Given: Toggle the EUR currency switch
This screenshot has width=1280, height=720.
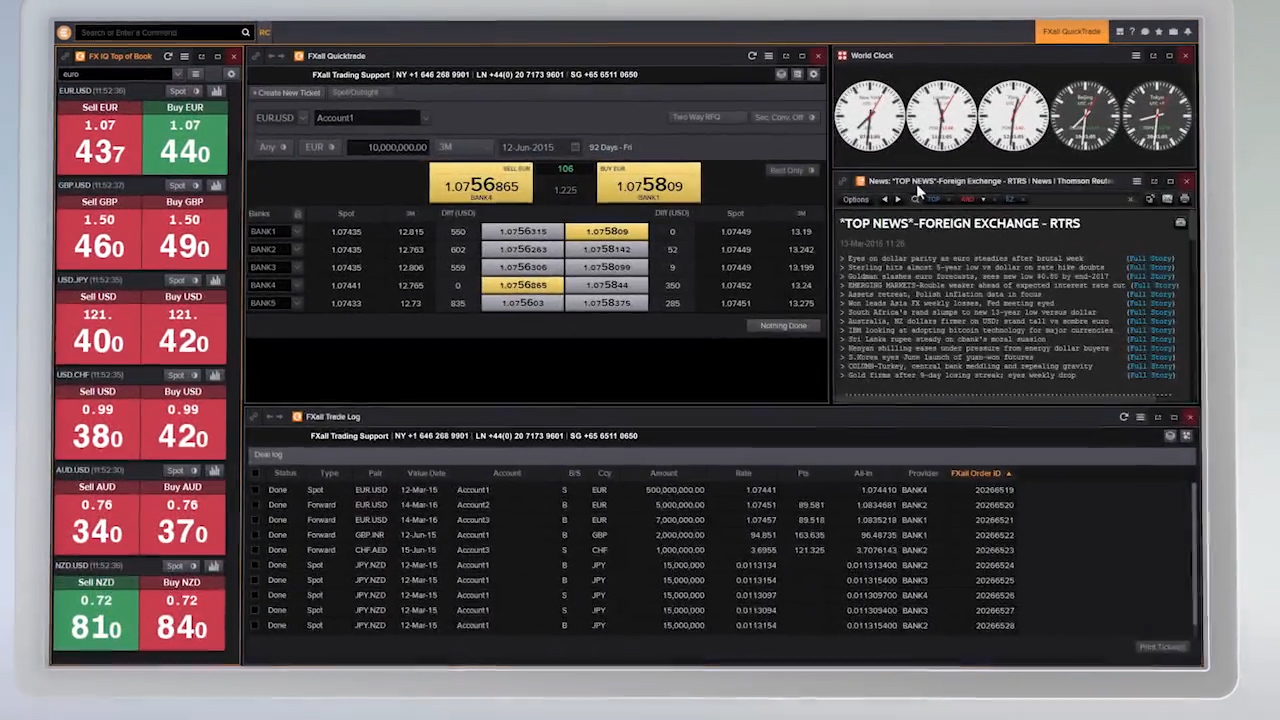Looking at the screenshot, I should pos(320,147).
